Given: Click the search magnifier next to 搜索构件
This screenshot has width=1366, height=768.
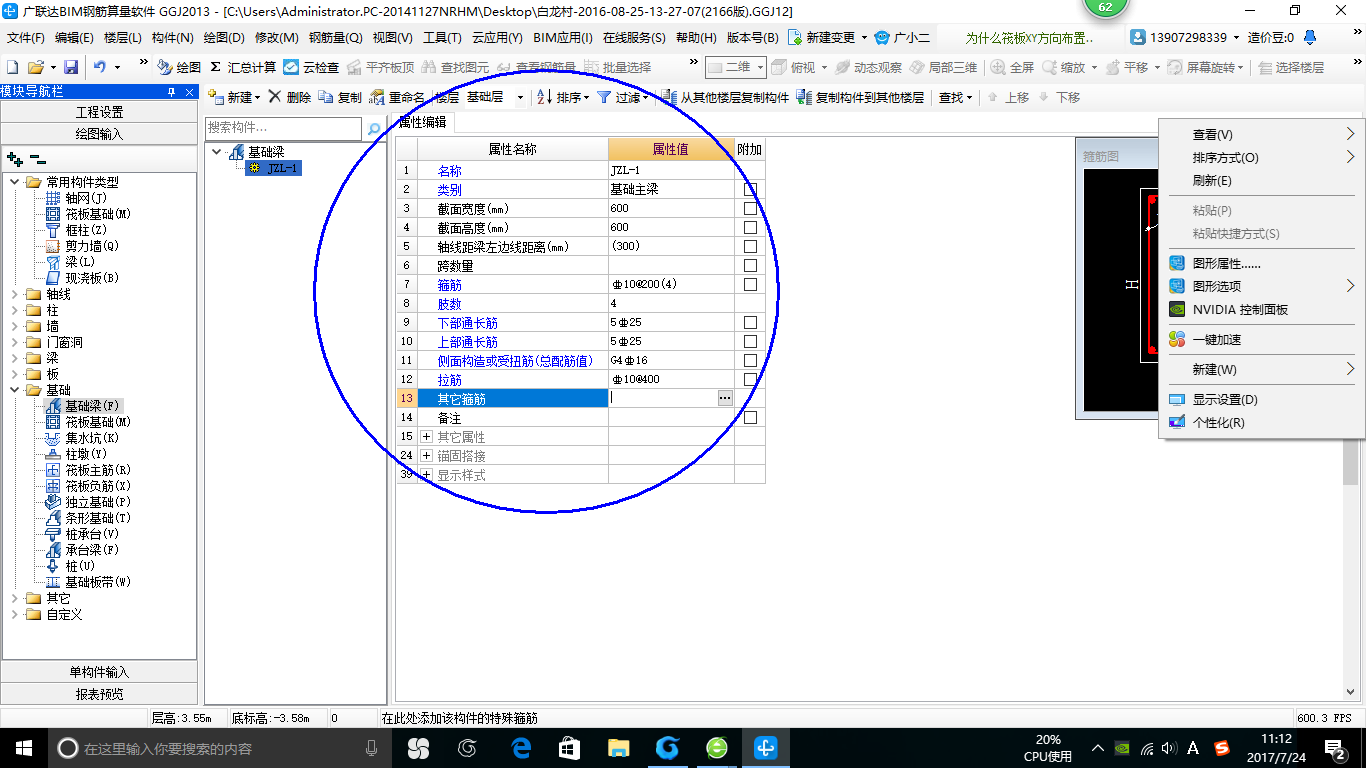Looking at the screenshot, I should point(375,129).
